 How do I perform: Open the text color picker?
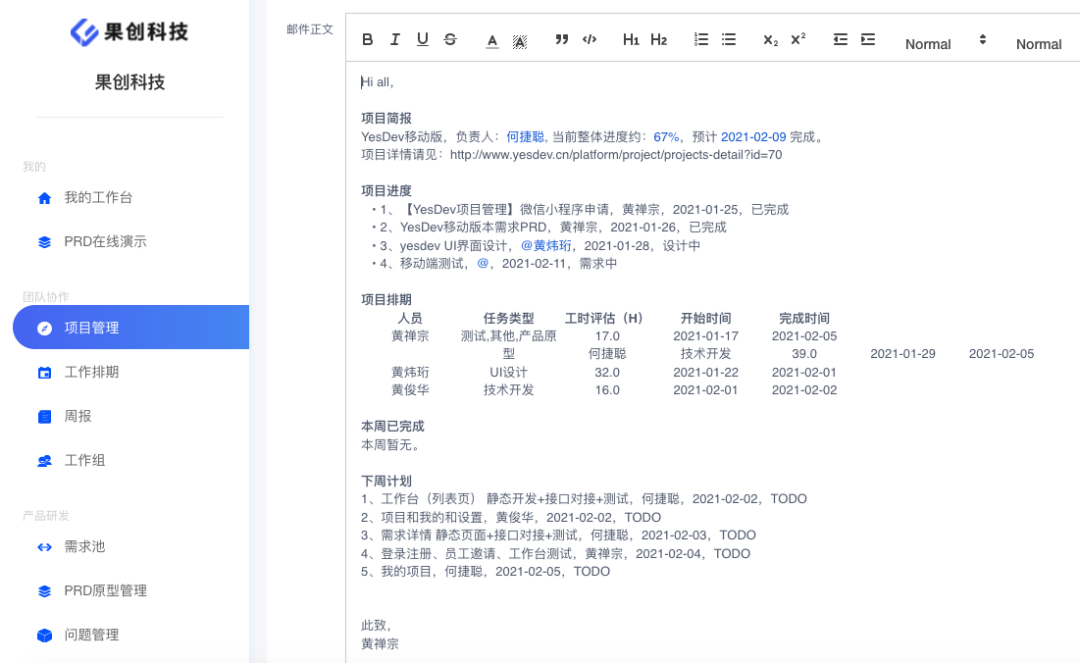(x=492, y=41)
